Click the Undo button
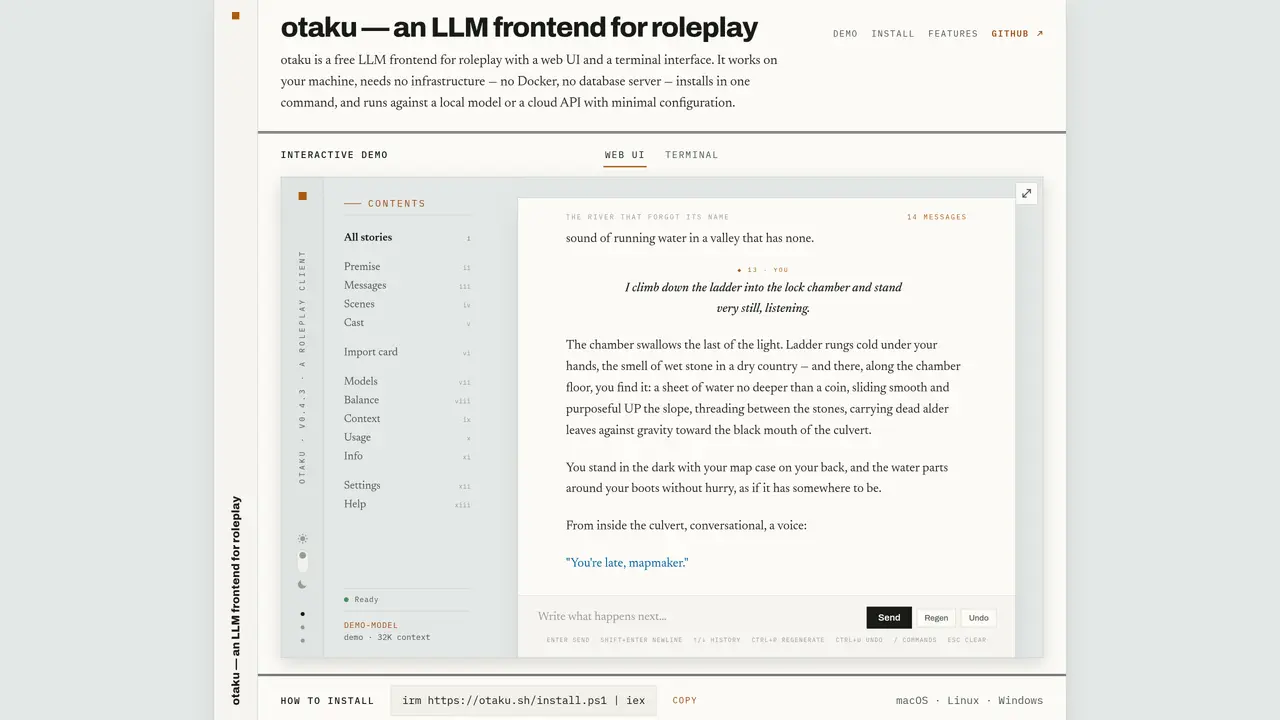Image resolution: width=1280 pixels, height=720 pixels. (978, 618)
